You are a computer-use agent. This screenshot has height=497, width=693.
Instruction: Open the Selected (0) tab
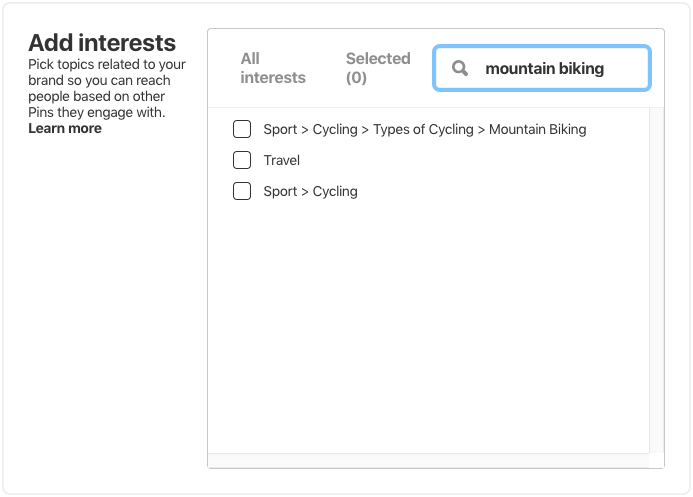(x=378, y=68)
